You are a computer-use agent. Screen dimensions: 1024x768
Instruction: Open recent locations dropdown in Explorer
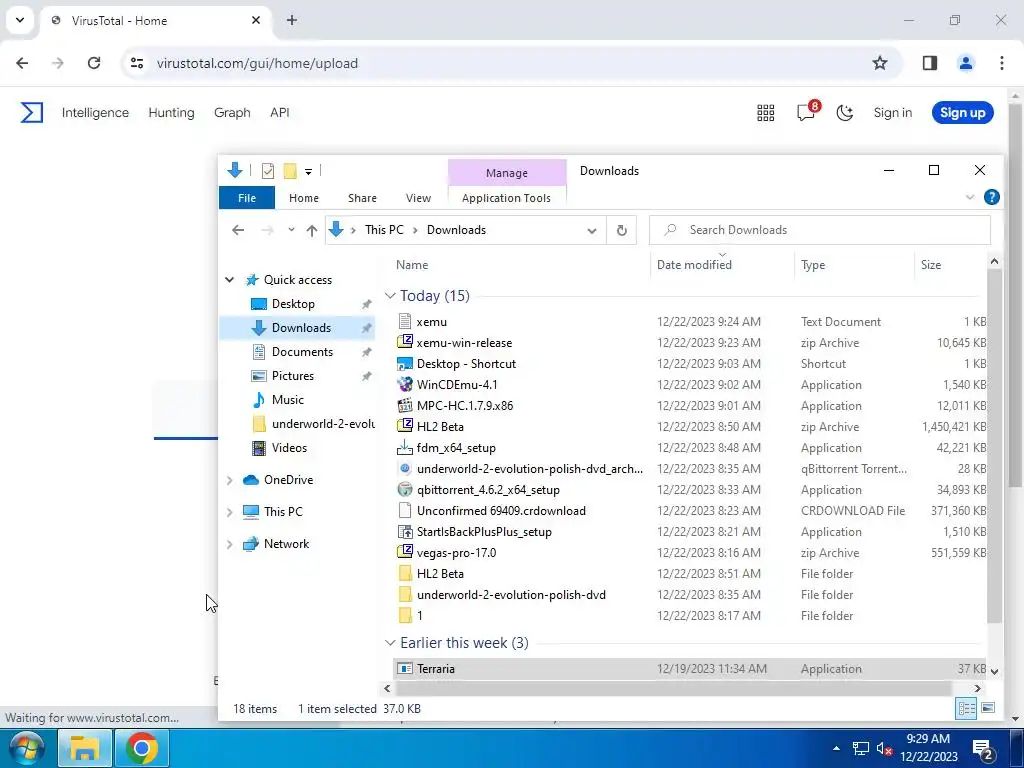[x=291, y=230]
